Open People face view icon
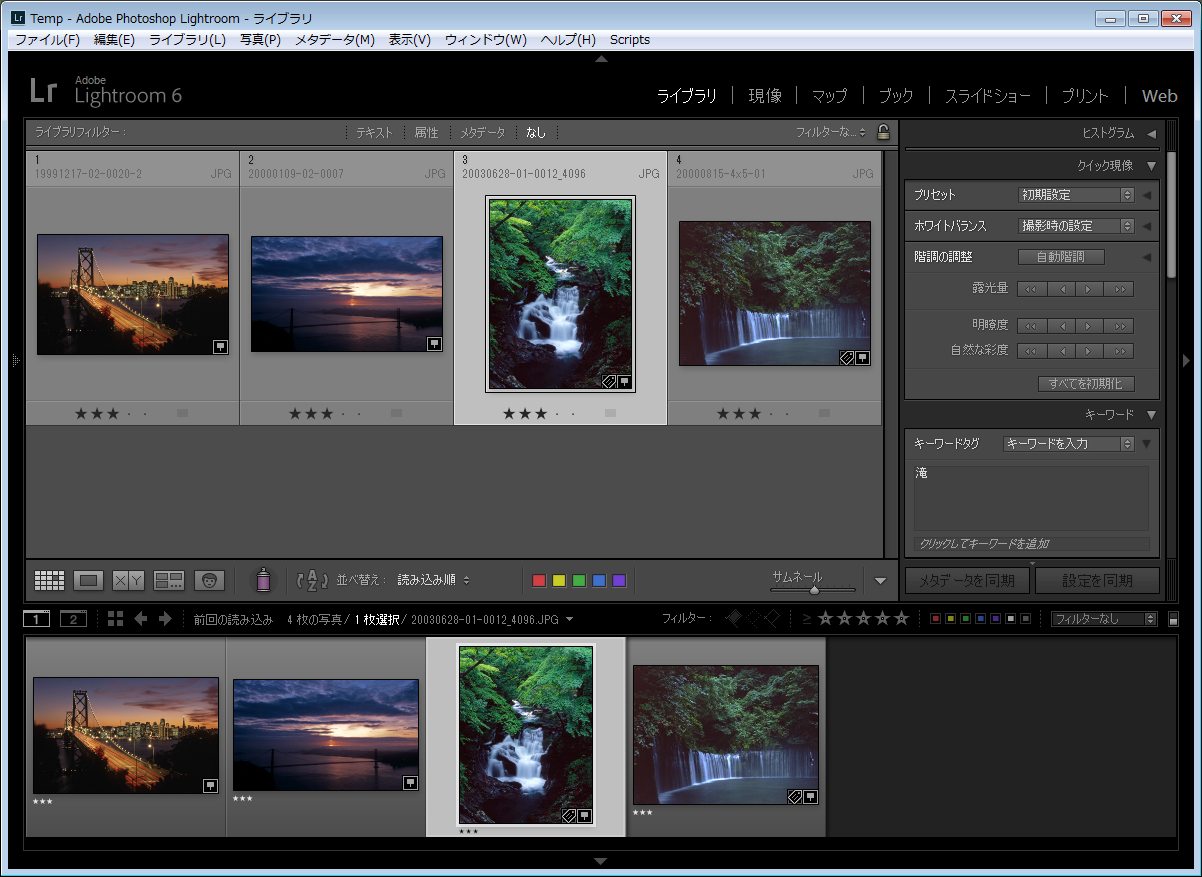Screen dimensions: 1202x877 pyautogui.click(x=209, y=580)
